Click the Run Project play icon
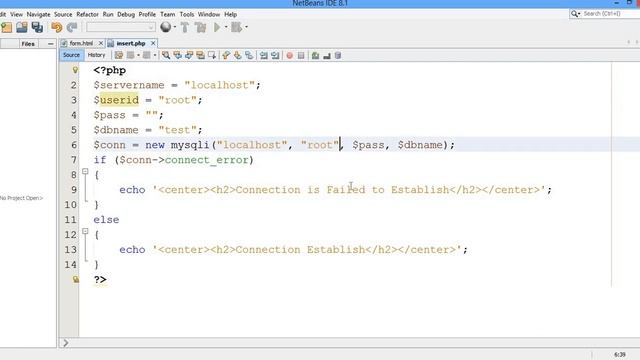 (217, 27)
